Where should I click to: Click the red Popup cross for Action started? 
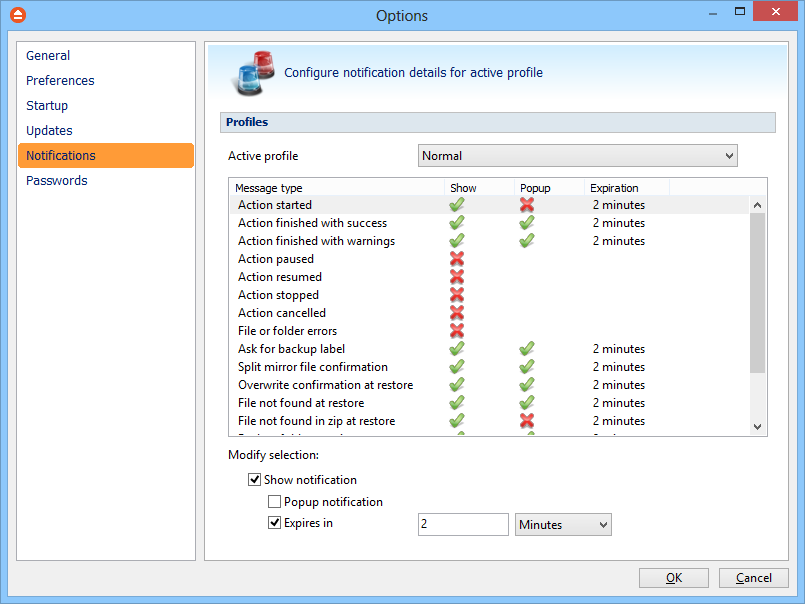click(x=527, y=205)
